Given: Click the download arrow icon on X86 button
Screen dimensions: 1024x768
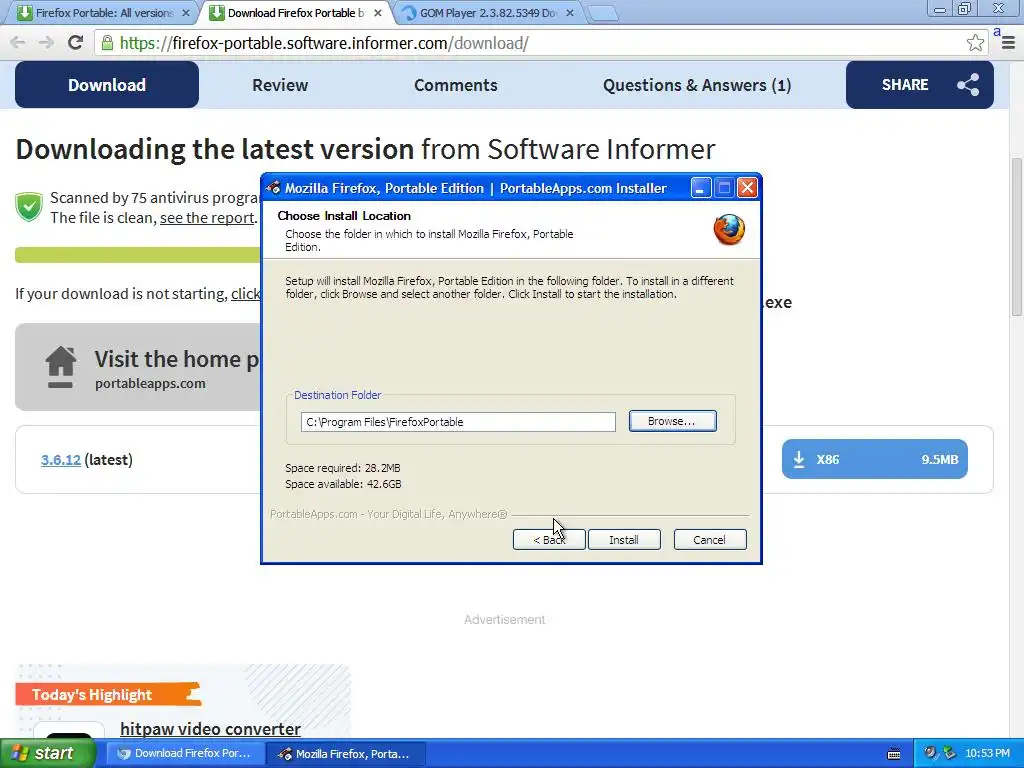Looking at the screenshot, I should pyautogui.click(x=799, y=460).
